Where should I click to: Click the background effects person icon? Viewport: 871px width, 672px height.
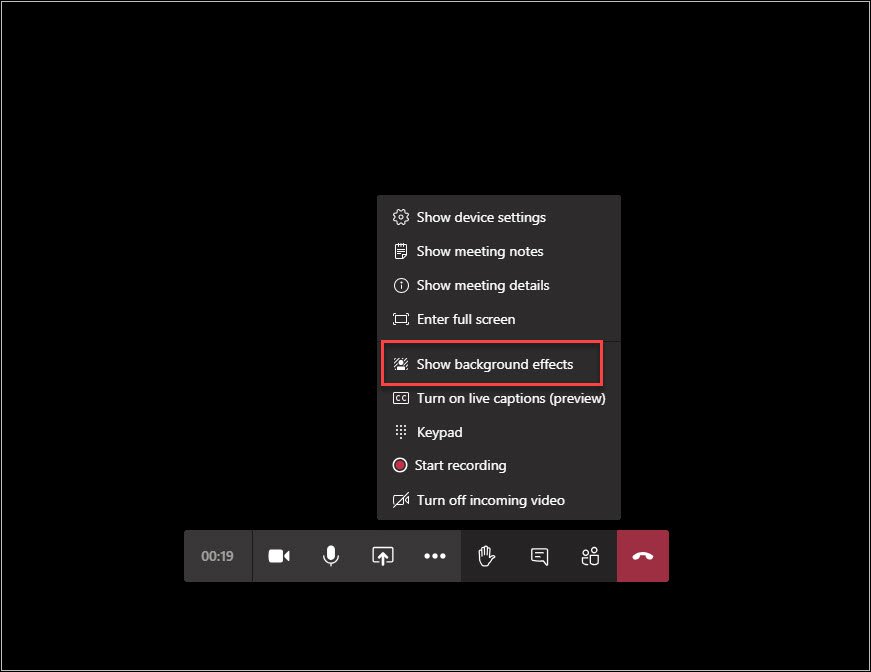pyautogui.click(x=401, y=364)
